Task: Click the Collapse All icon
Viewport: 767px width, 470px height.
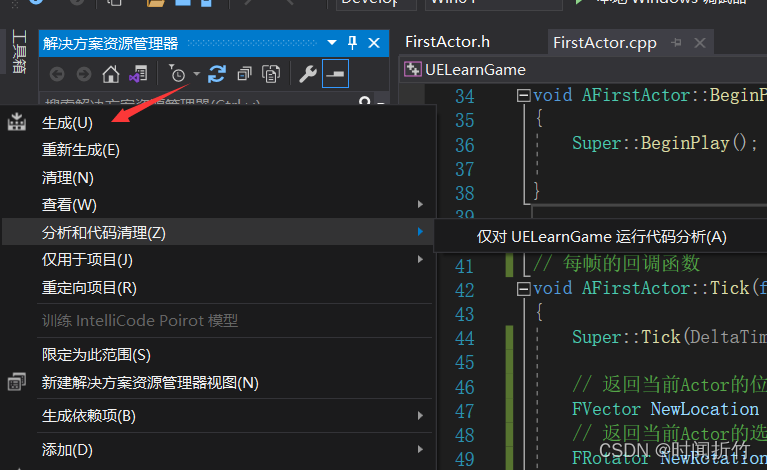Action: pos(244,74)
